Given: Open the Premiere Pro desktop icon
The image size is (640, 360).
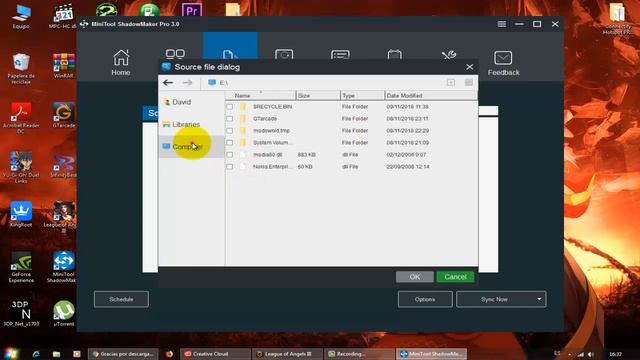Looking at the screenshot, I should 191,9.
